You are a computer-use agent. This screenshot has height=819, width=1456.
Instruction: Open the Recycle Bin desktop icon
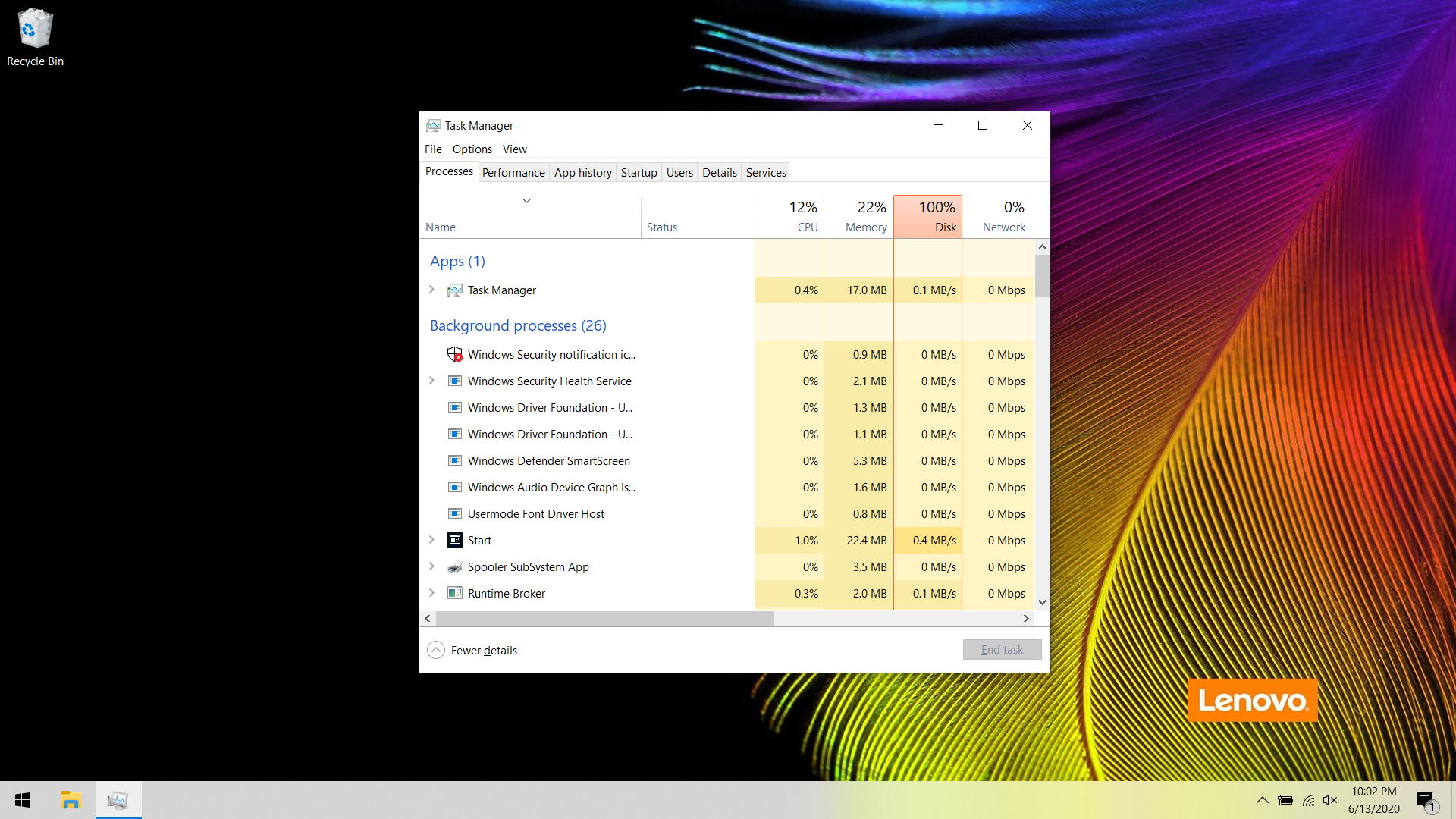35,36
